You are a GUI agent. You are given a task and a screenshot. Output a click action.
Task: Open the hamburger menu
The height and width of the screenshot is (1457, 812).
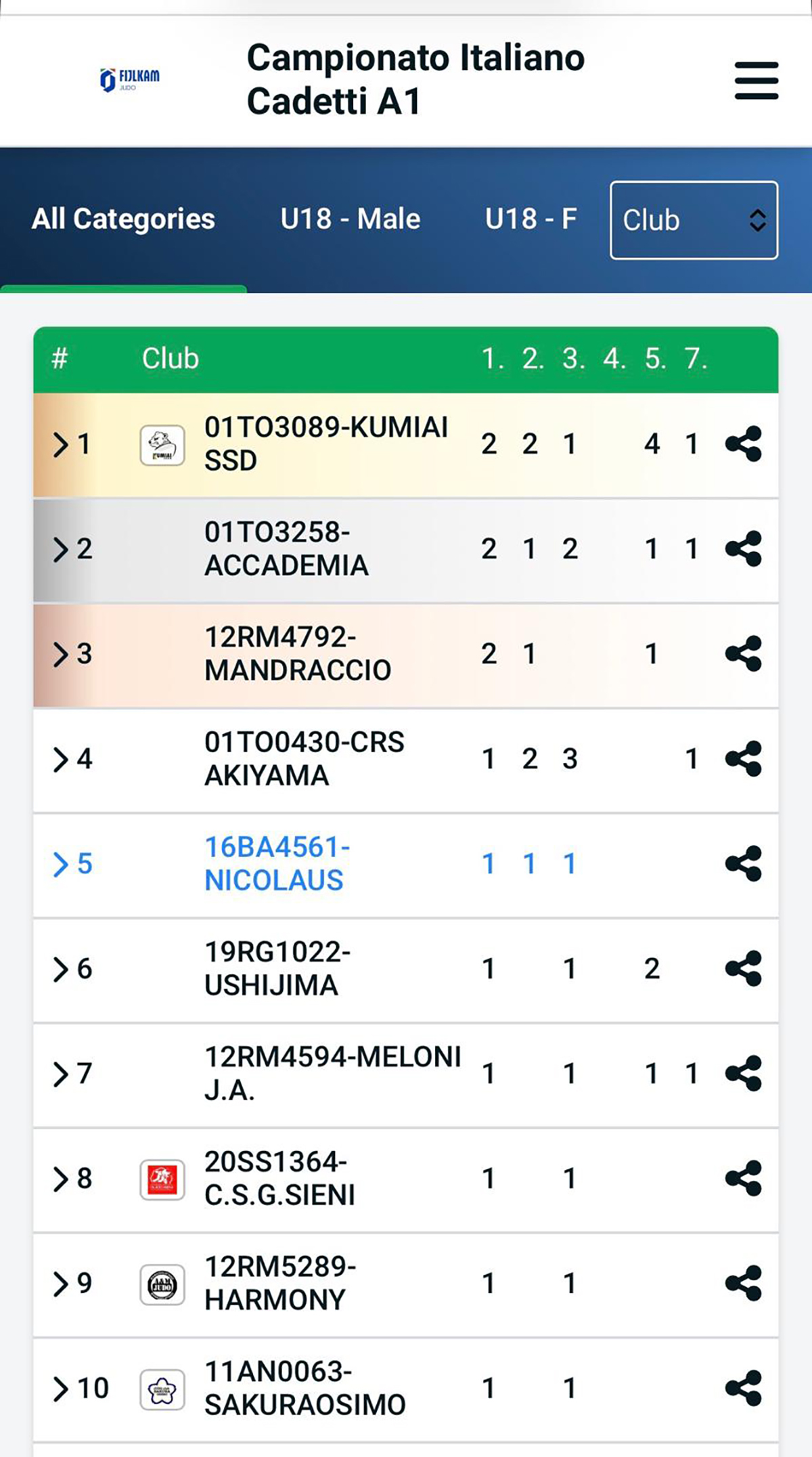[757, 81]
